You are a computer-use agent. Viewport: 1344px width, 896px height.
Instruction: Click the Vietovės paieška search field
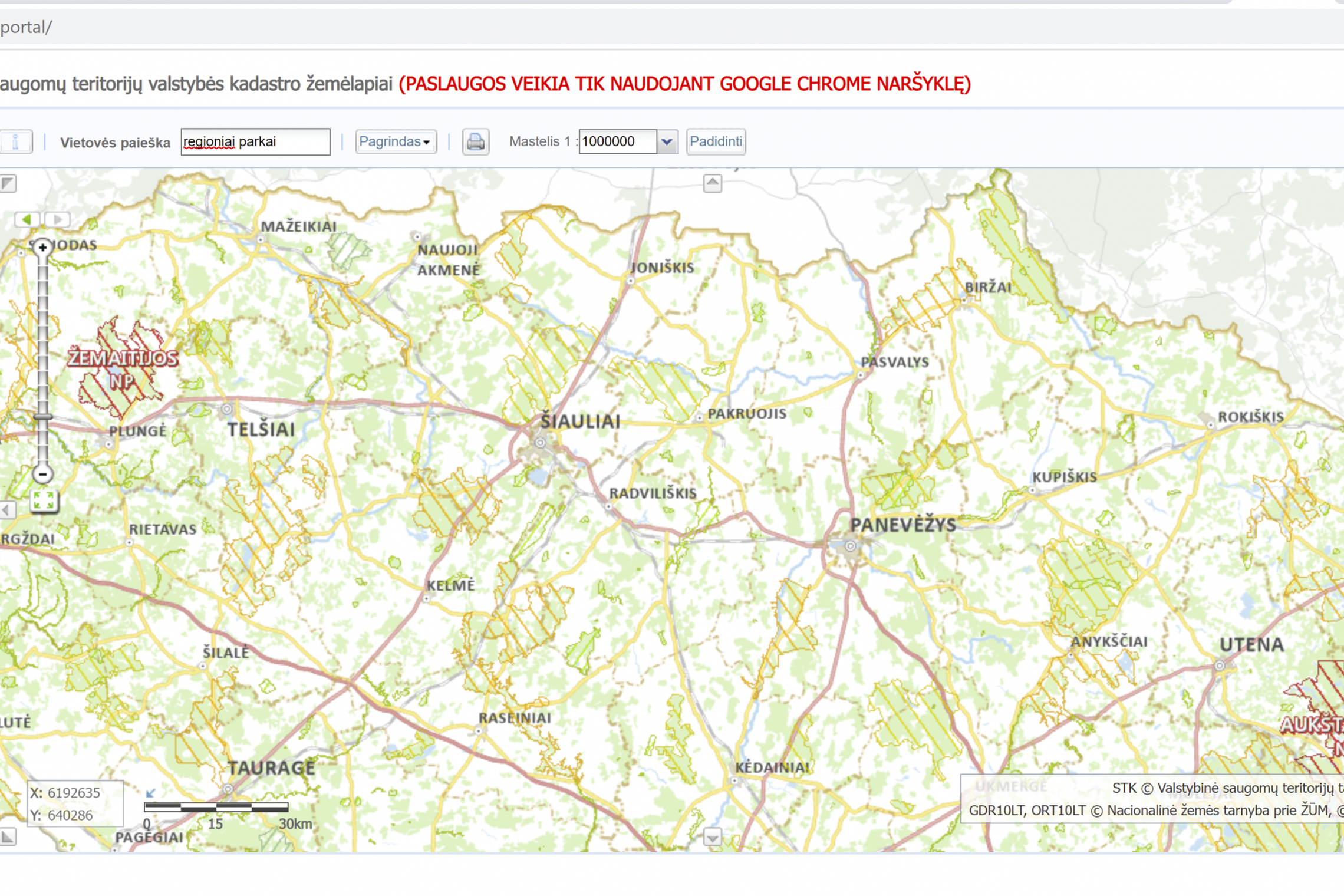coord(255,142)
